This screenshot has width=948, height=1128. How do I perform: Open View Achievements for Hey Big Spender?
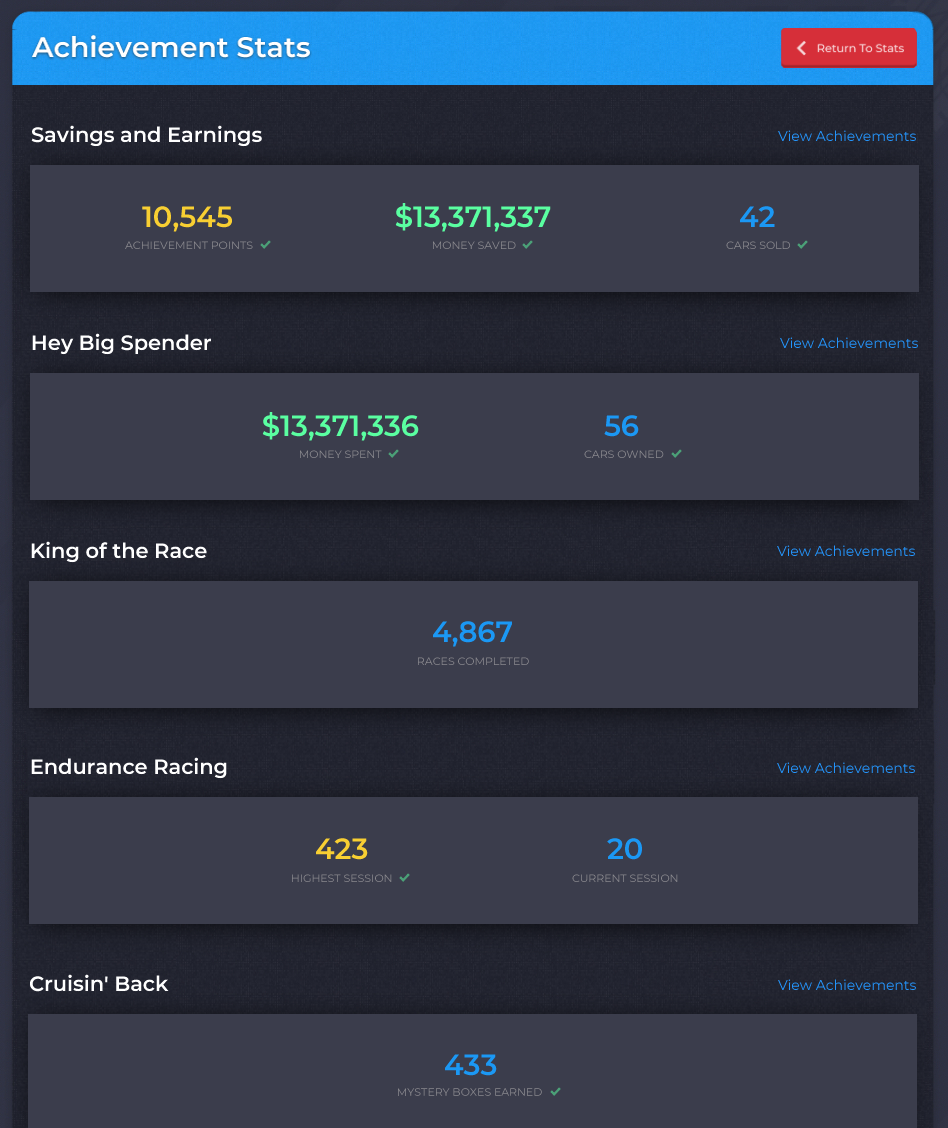(849, 343)
